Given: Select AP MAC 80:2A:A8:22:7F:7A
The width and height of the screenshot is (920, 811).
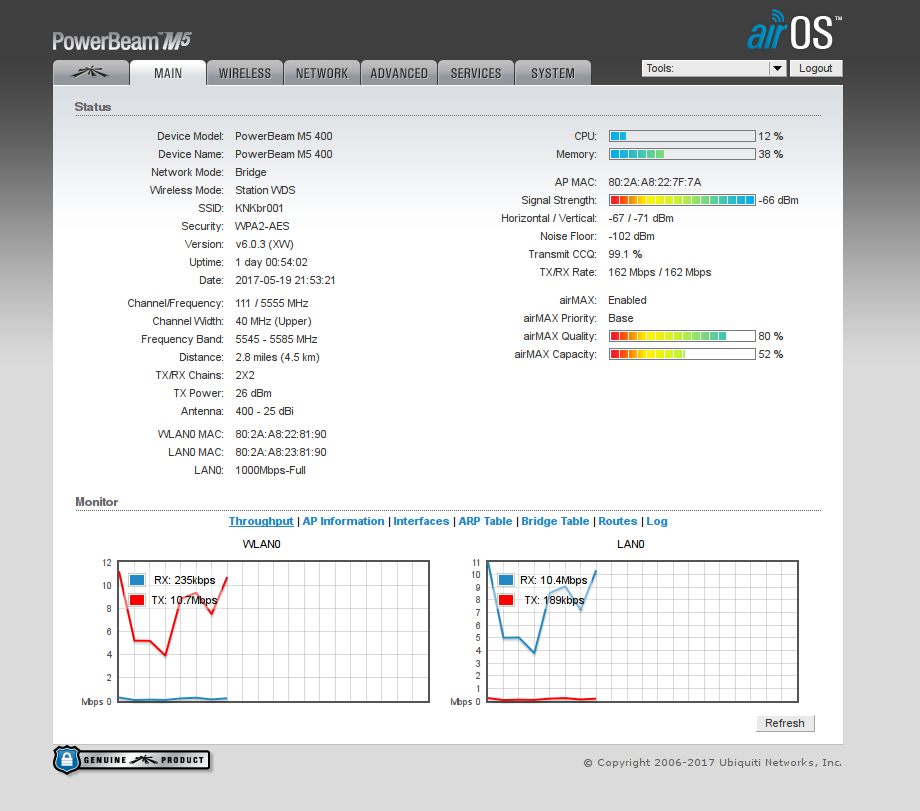Looking at the screenshot, I should point(655,182).
